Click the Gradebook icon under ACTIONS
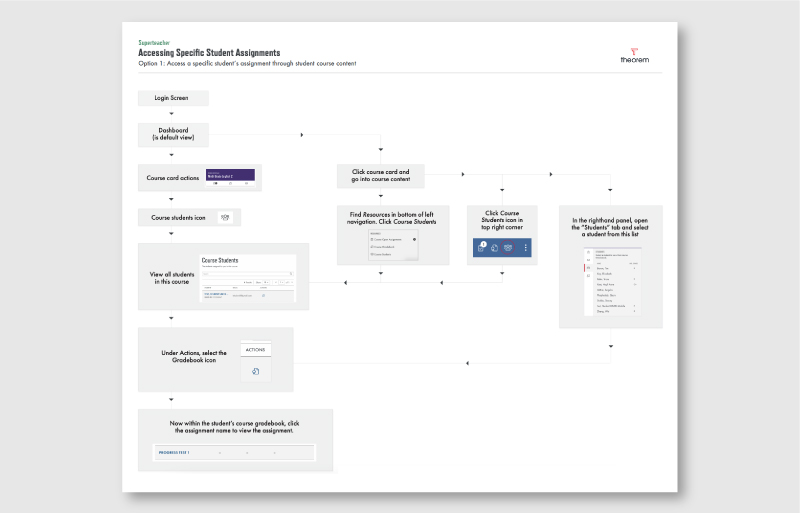This screenshot has width=800, height=513. 256,371
